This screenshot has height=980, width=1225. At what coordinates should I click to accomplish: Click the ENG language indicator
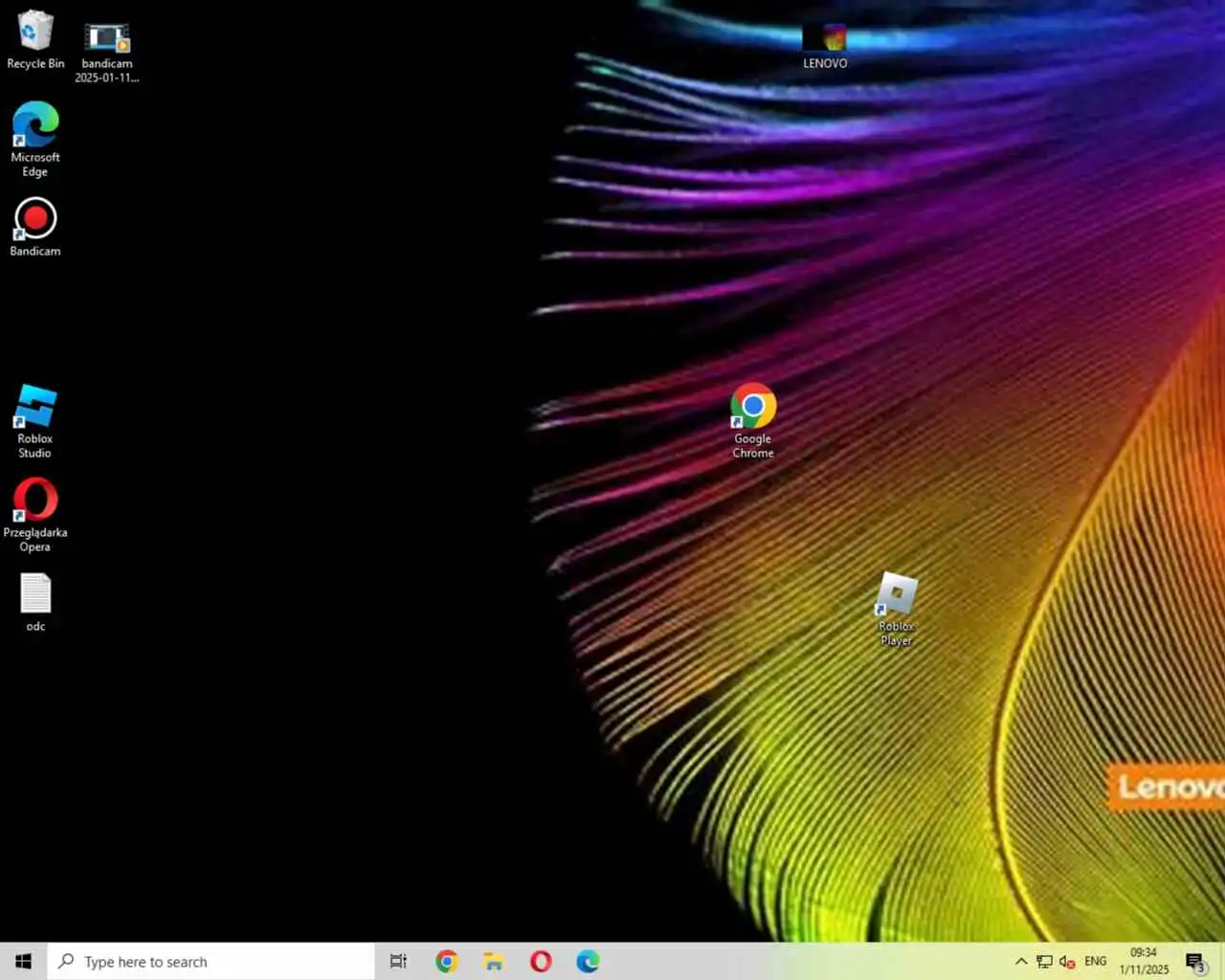click(1096, 961)
